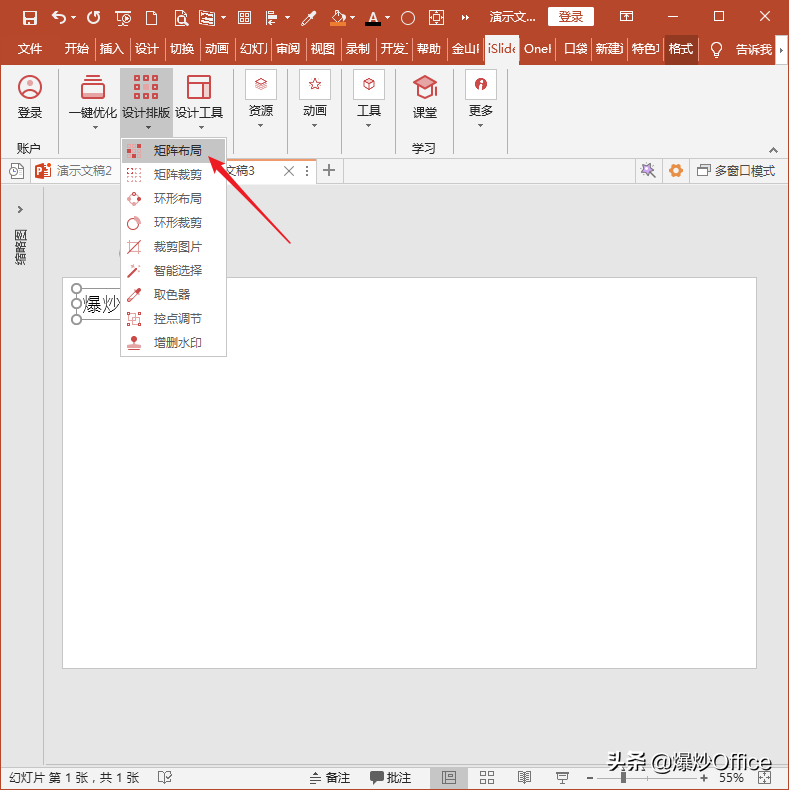
Task: Adjust the zoom slider handle
Action: (x=623, y=778)
